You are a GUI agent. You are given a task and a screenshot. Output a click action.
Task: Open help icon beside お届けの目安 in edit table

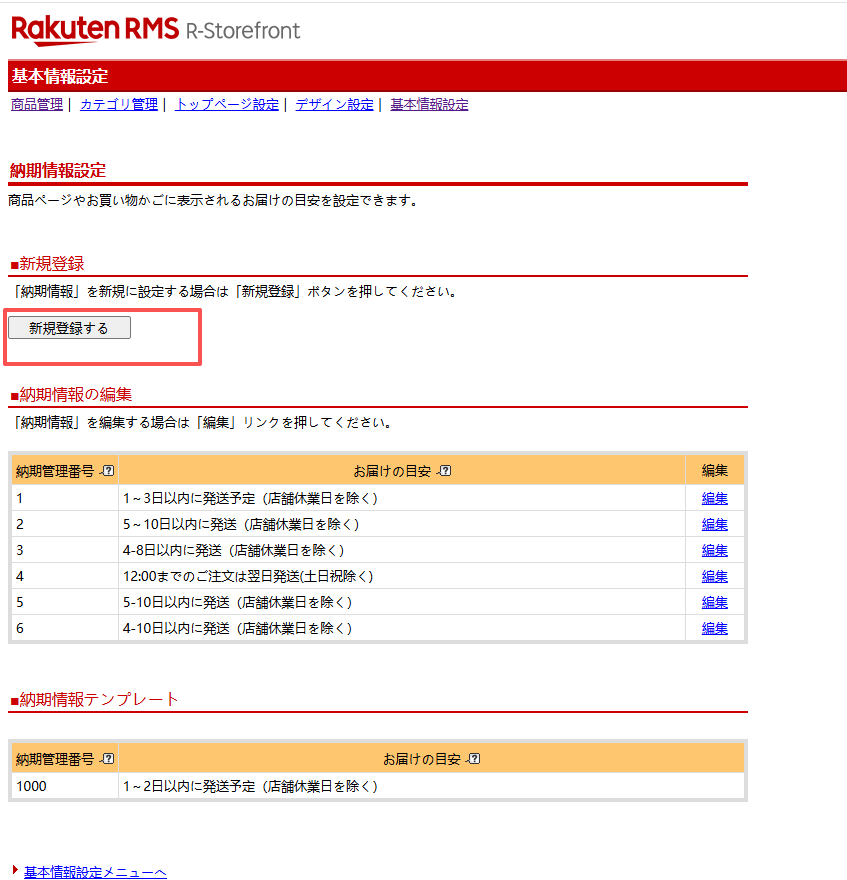[445, 471]
